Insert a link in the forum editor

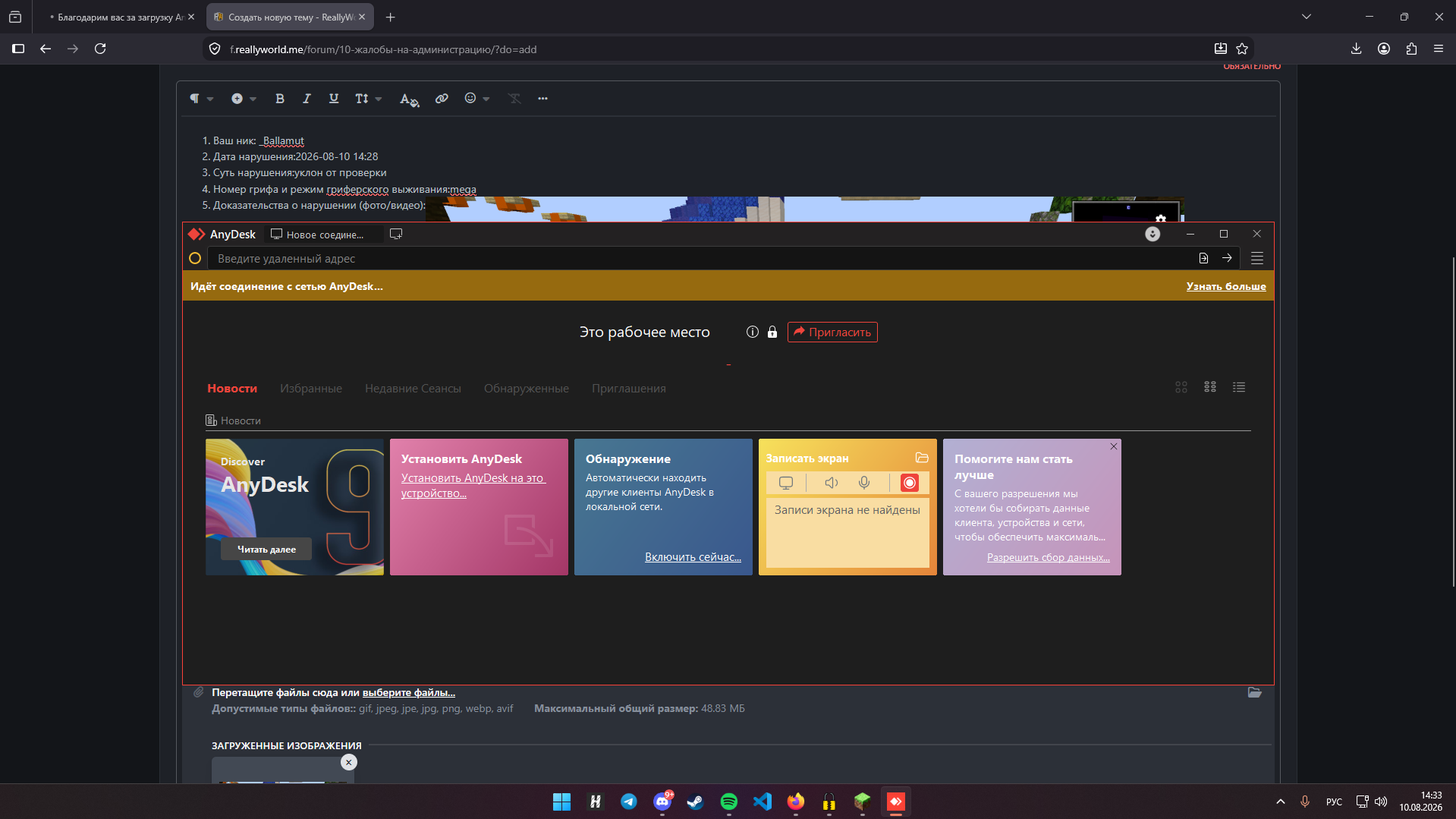click(442, 99)
